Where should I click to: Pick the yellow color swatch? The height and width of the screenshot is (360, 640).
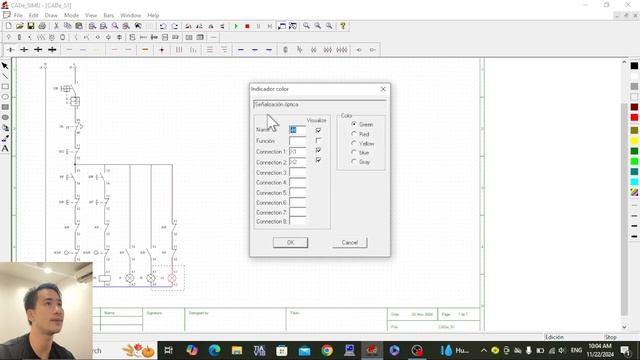[634, 141]
